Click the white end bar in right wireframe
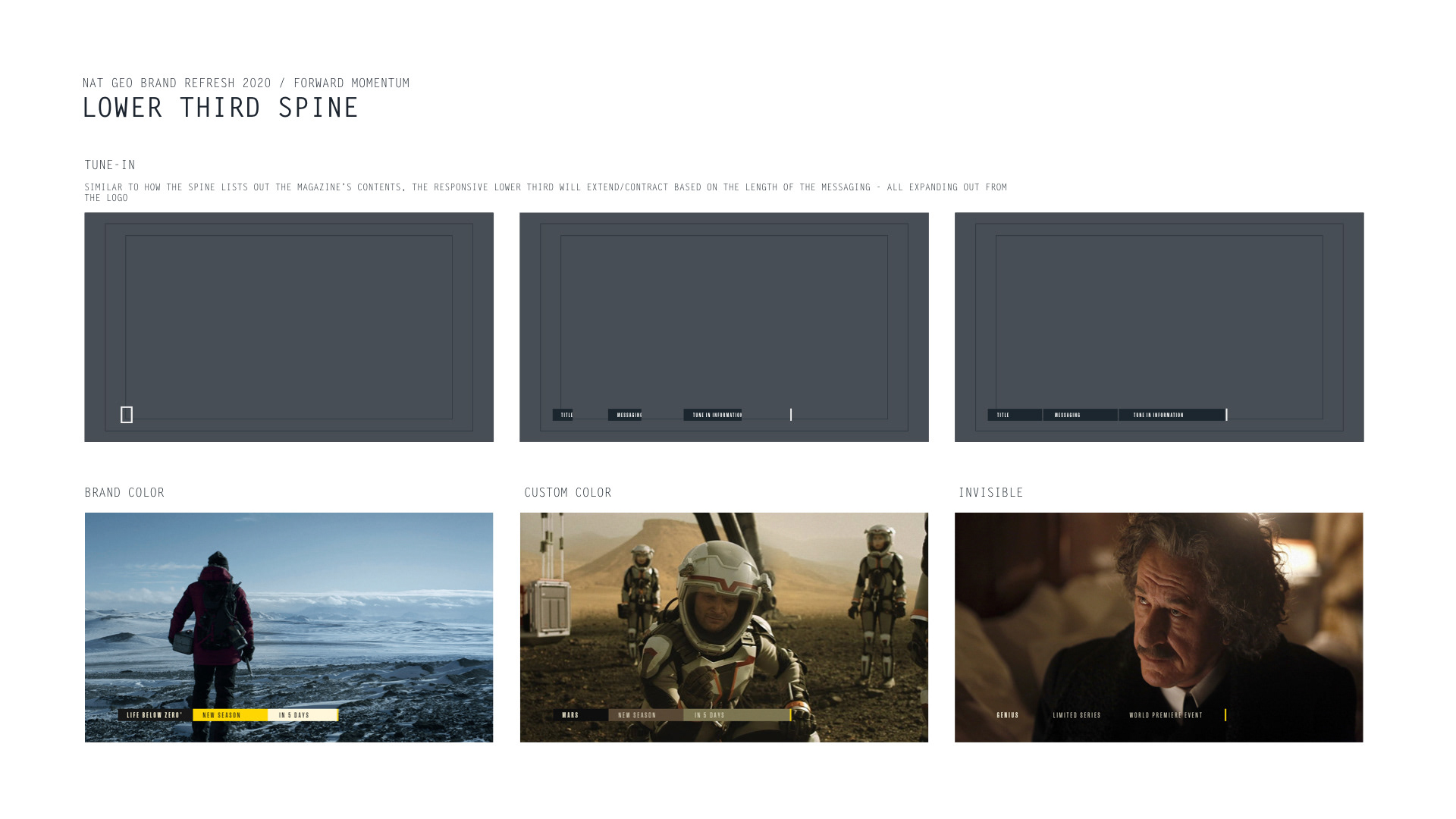The height and width of the screenshot is (819, 1456). (1226, 415)
